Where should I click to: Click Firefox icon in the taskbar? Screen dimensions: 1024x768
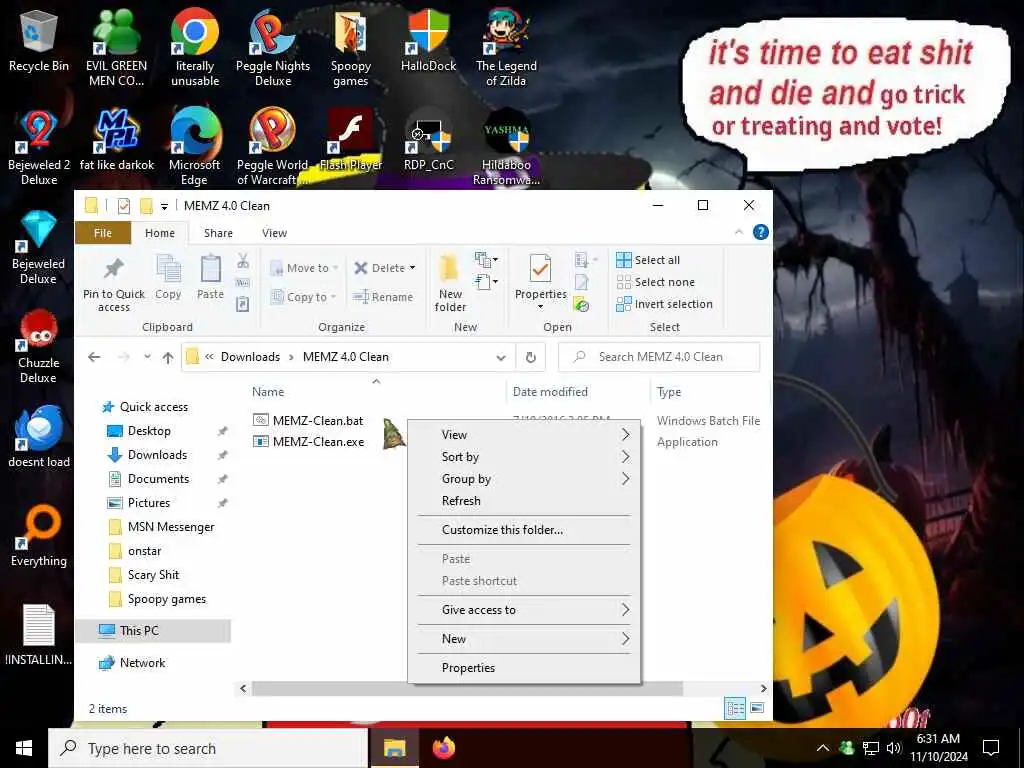tap(444, 748)
